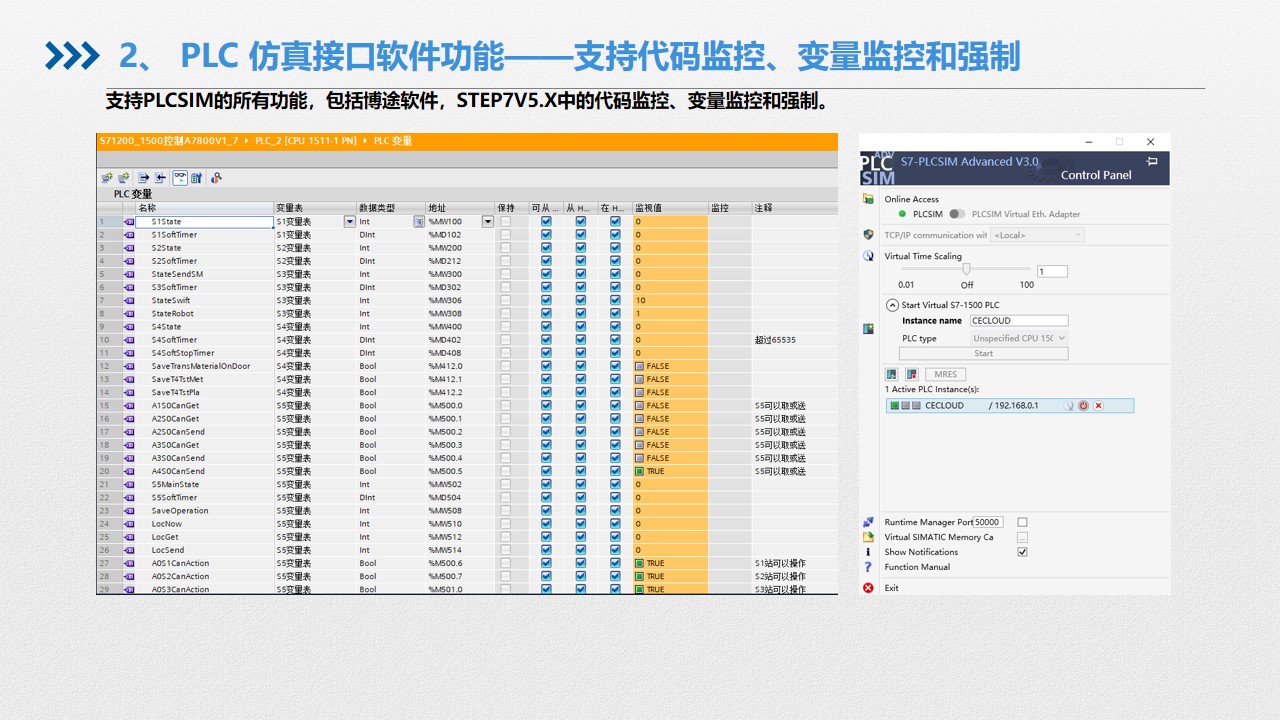The height and width of the screenshot is (720, 1280).
Task: Click the first add-tag icon in PLC toolbar
Action: [x=107, y=178]
